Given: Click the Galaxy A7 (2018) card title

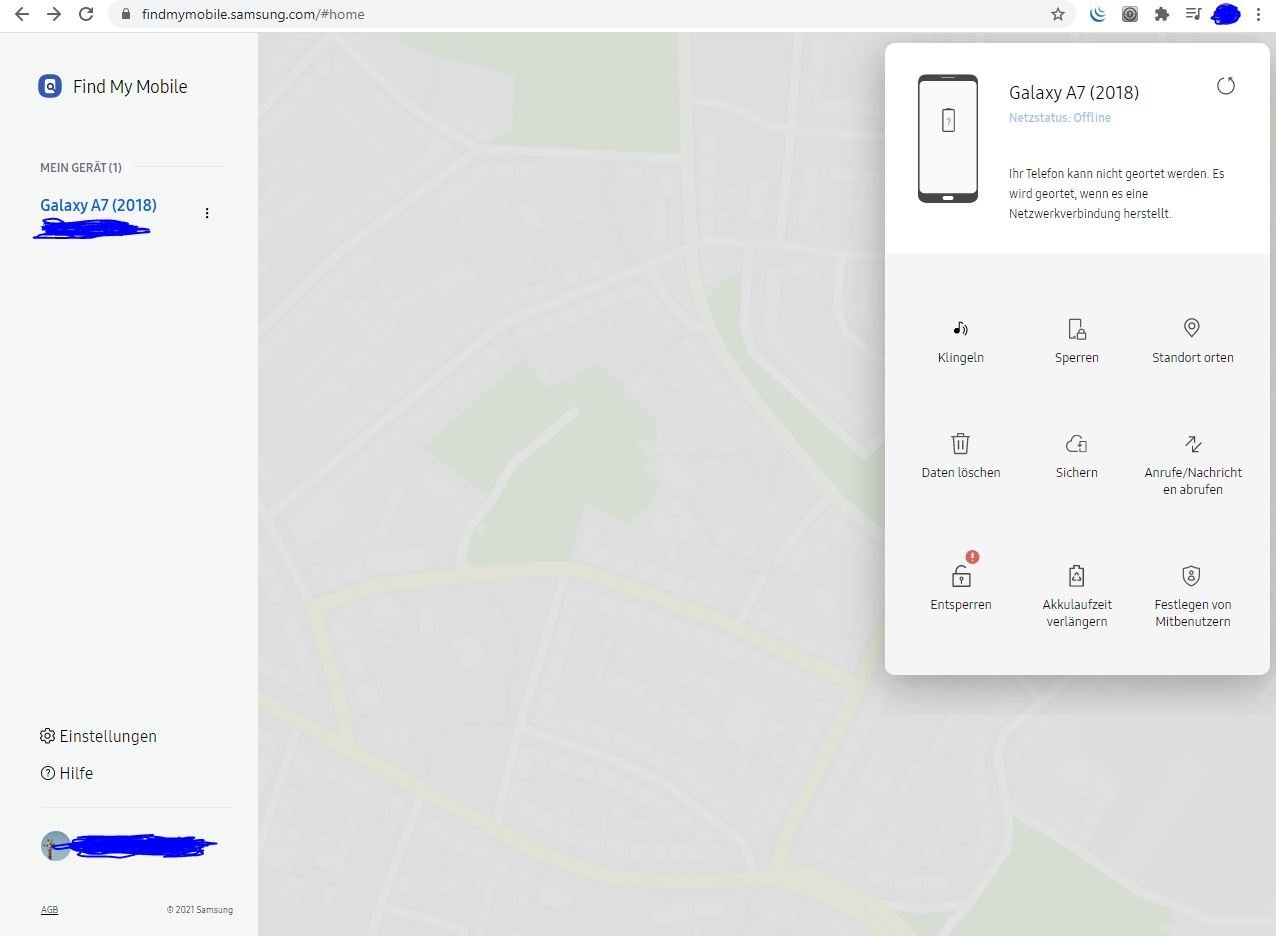Looking at the screenshot, I should click(1074, 92).
